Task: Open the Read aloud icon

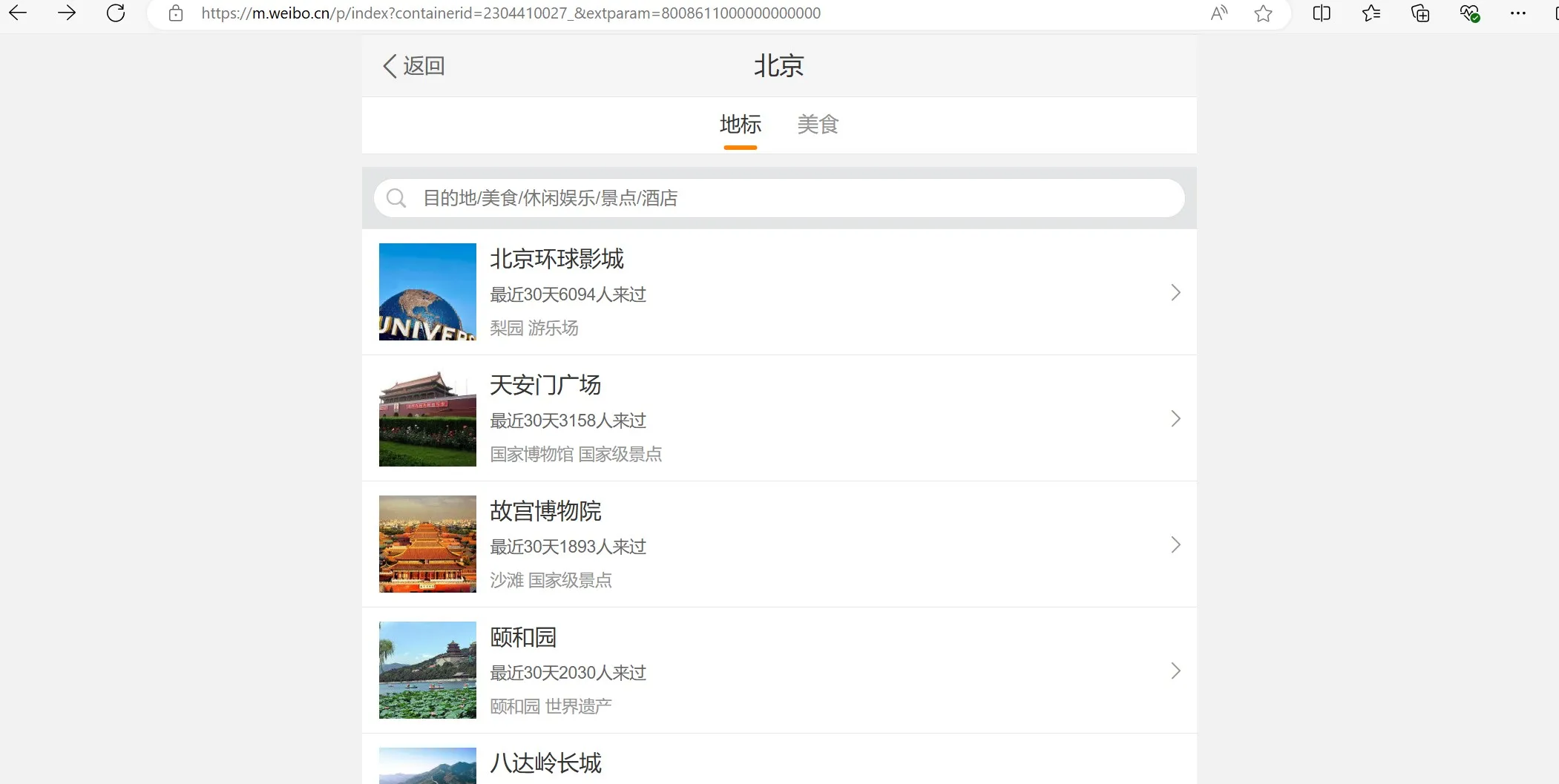Action: (x=1218, y=13)
